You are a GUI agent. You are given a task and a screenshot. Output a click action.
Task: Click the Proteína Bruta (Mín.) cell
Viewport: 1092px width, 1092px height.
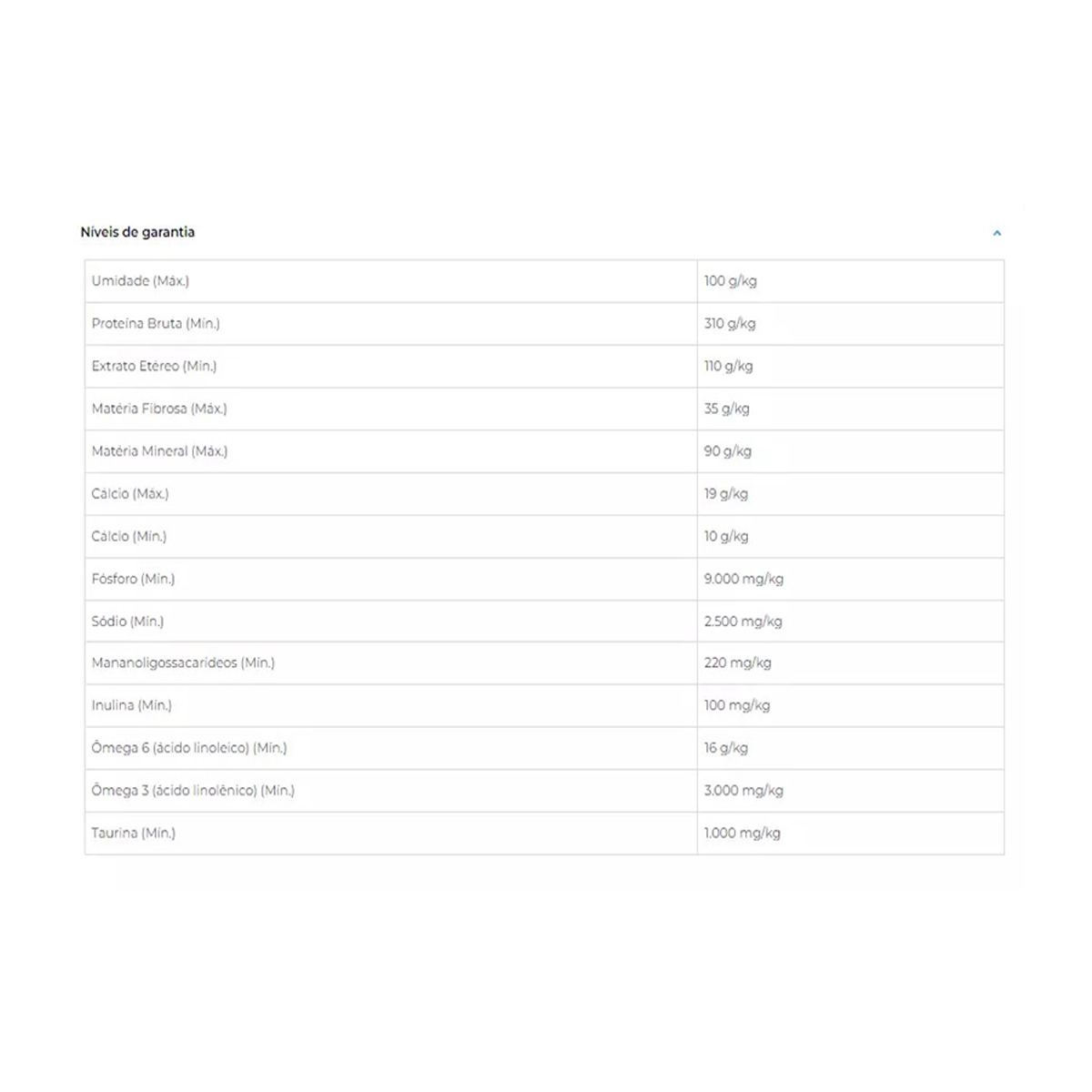click(x=156, y=324)
